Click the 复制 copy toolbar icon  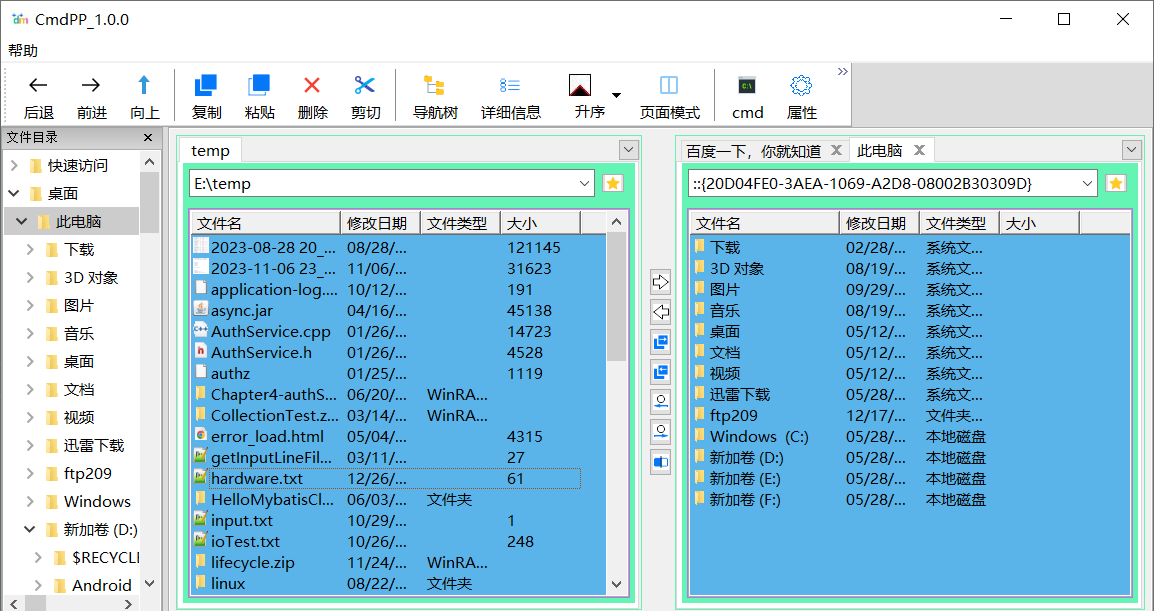[x=206, y=85]
